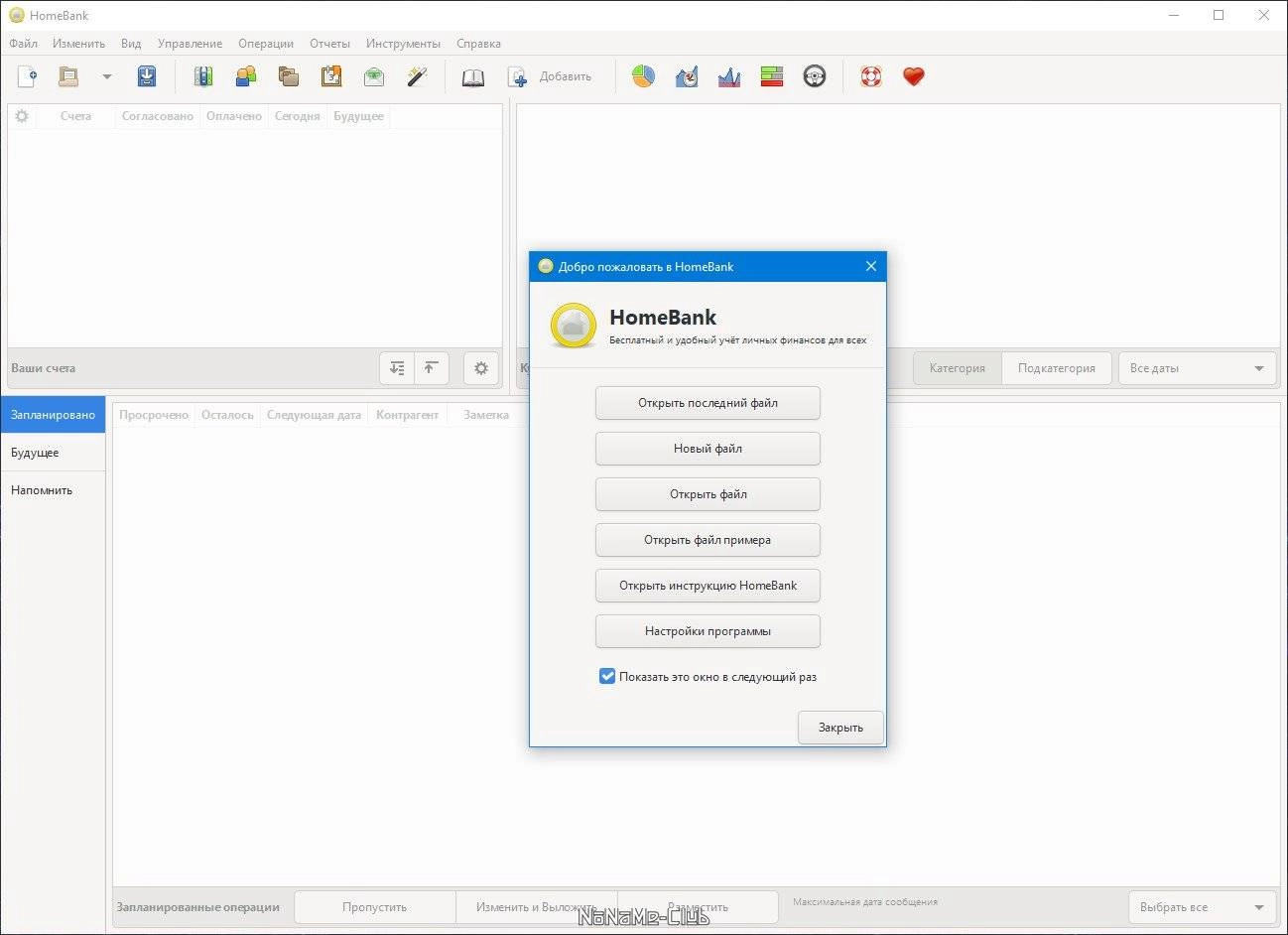Open the Trend time report icon
Image resolution: width=1288 pixels, height=935 pixels.
point(687,76)
